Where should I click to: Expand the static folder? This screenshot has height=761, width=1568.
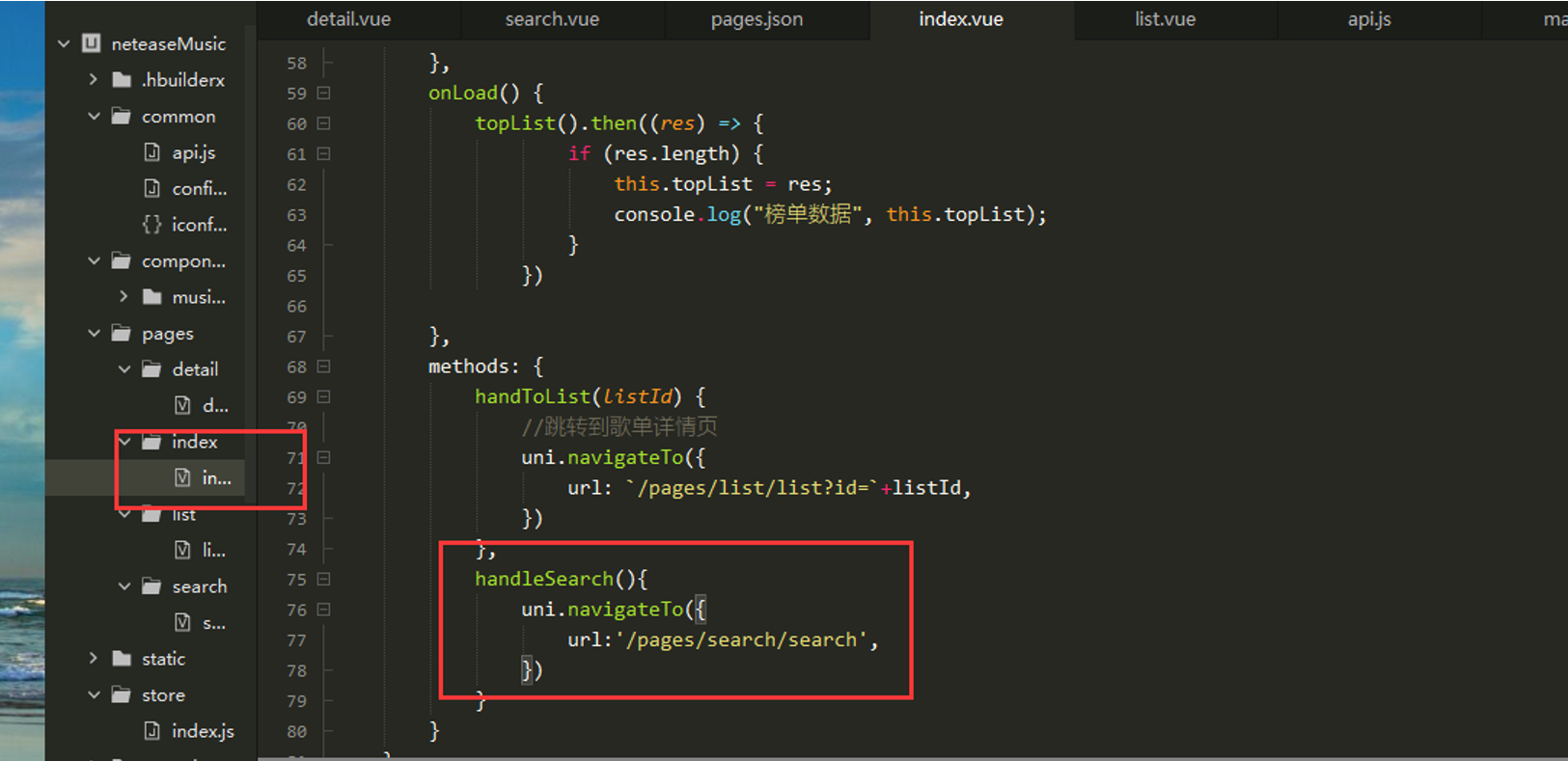coord(94,658)
